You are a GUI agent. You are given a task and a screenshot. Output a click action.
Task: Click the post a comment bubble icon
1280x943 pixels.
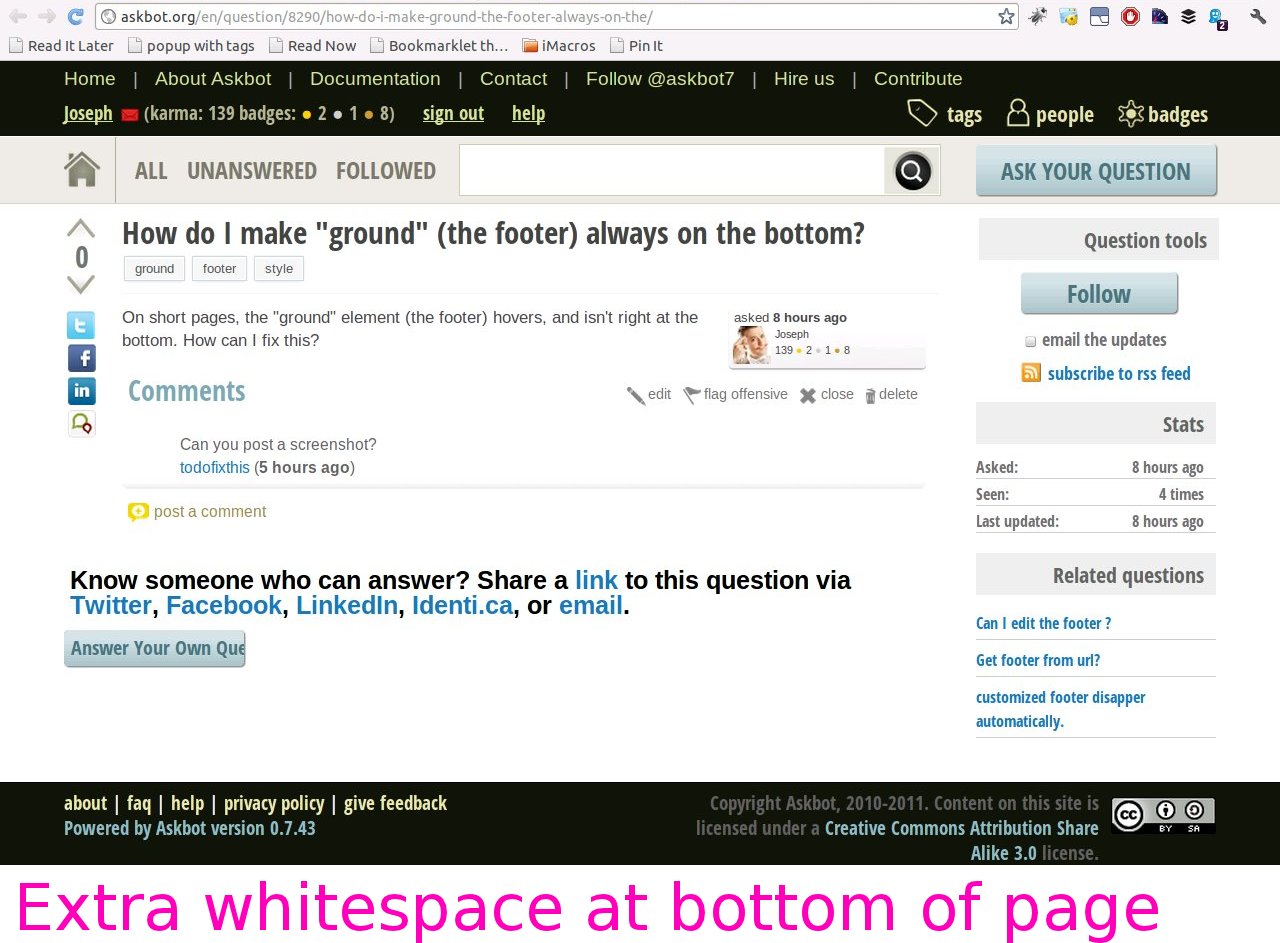(x=138, y=512)
